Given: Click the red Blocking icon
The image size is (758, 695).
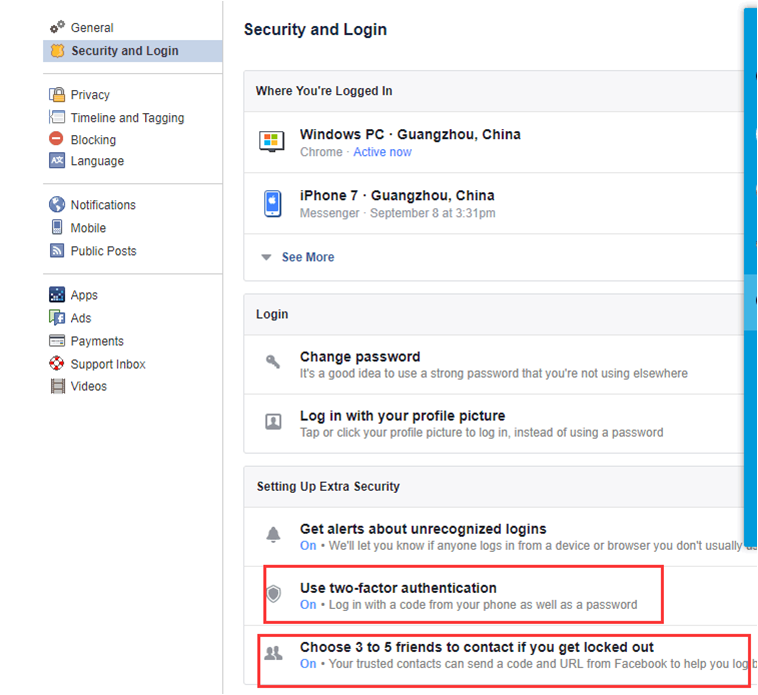Looking at the screenshot, I should point(57,139).
